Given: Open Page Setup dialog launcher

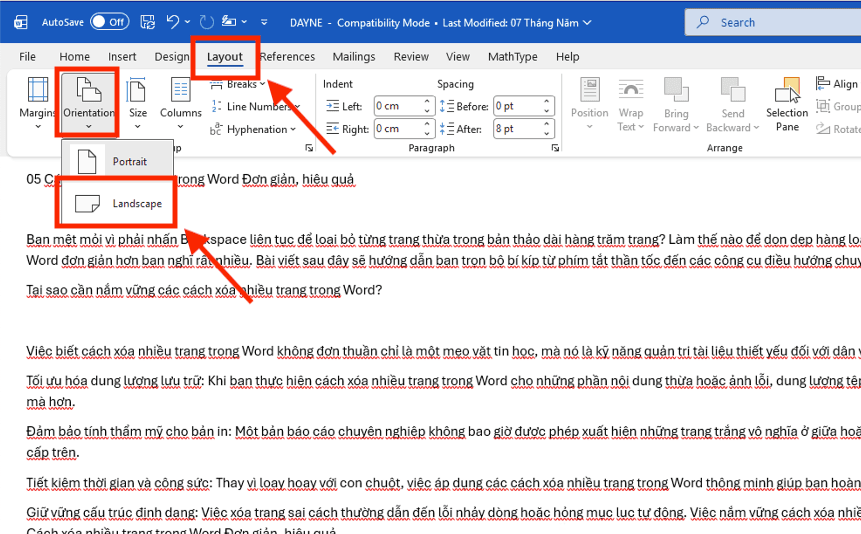Looking at the screenshot, I should point(309,148).
